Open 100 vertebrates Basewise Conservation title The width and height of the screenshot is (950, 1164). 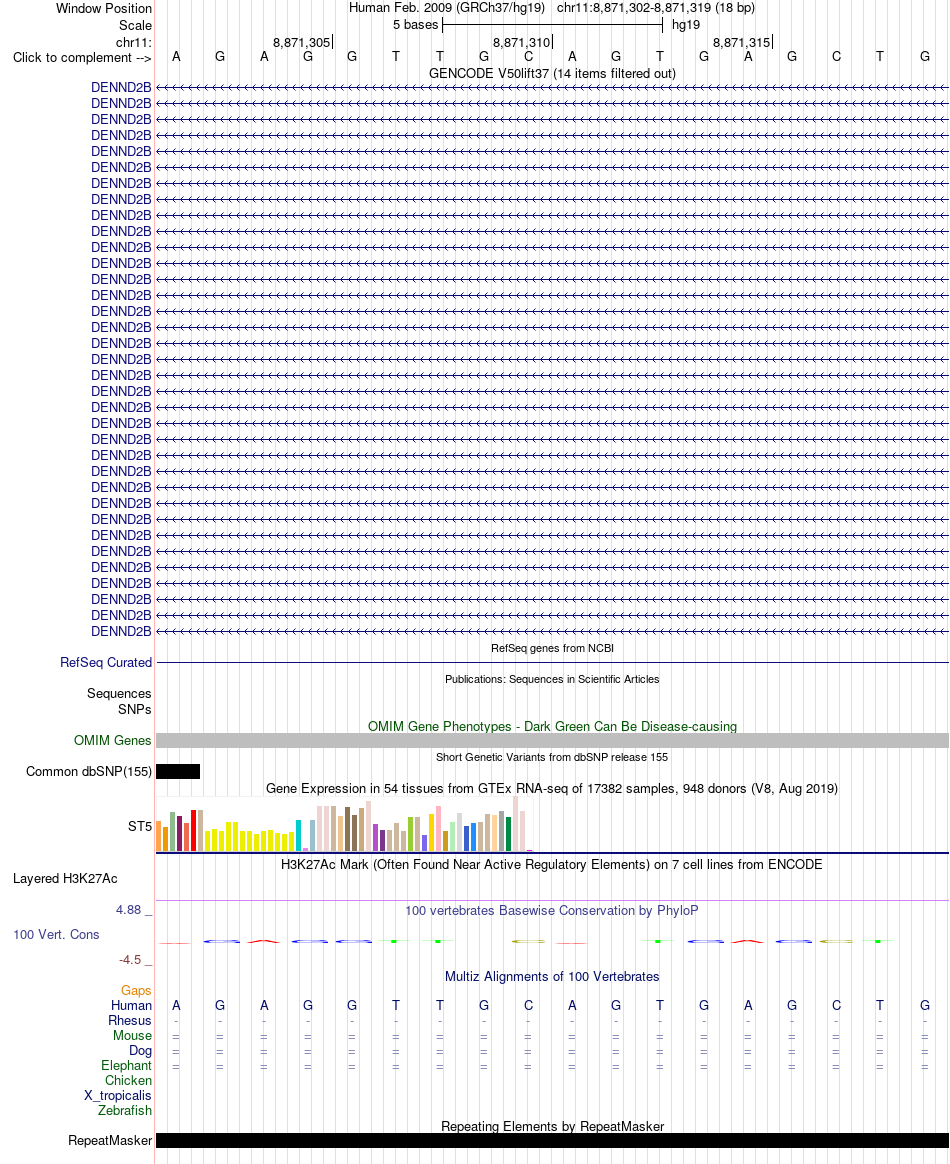pos(552,910)
